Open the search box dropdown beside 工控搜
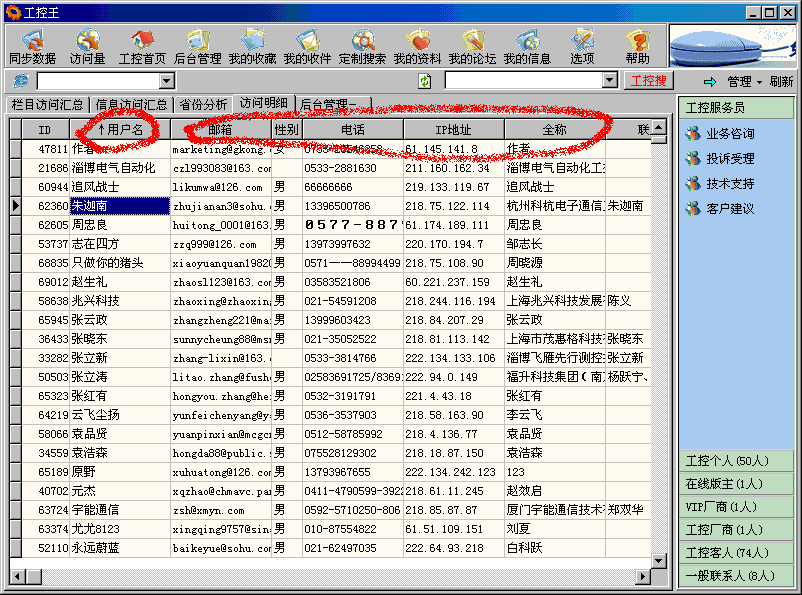Screen dimensions: 802x595 point(610,81)
